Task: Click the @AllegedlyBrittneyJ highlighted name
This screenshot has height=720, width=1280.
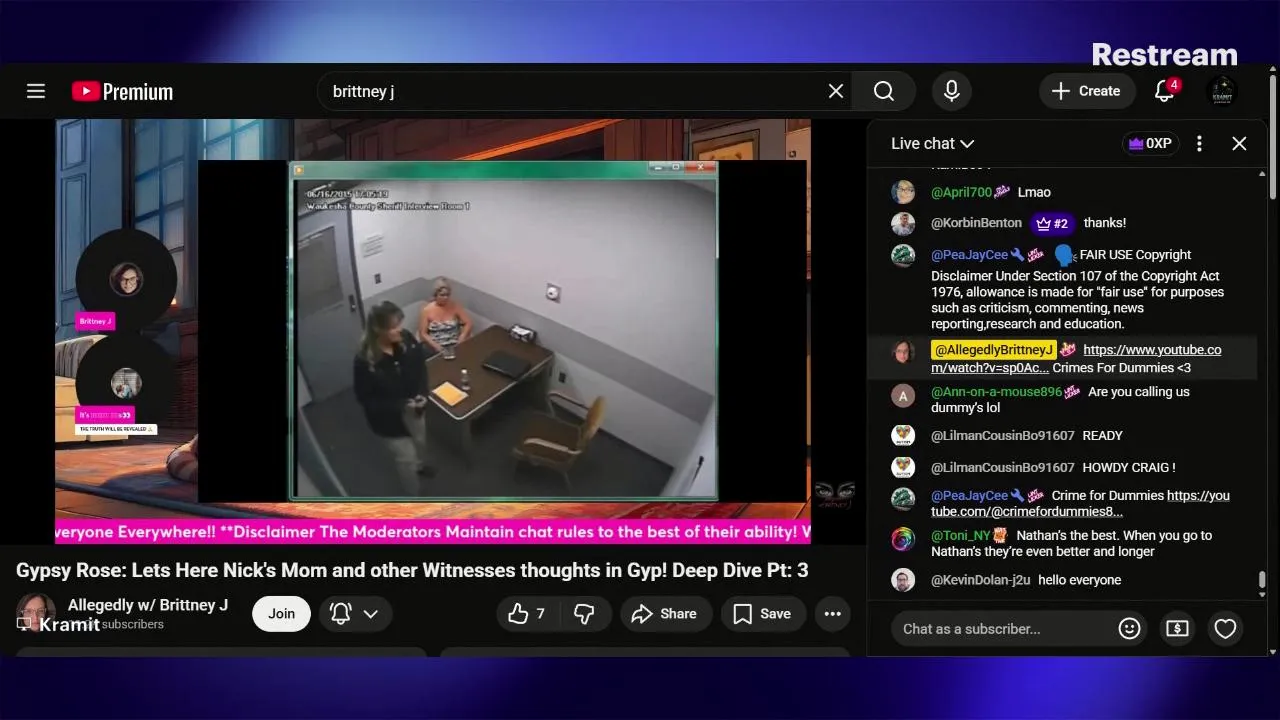Action: point(993,350)
